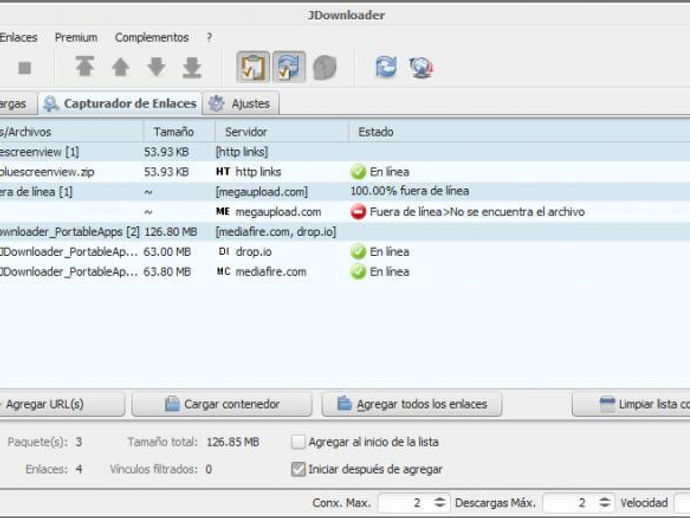The width and height of the screenshot is (690, 518).
Task: Click the stop downloads square icon
Action: (25, 68)
